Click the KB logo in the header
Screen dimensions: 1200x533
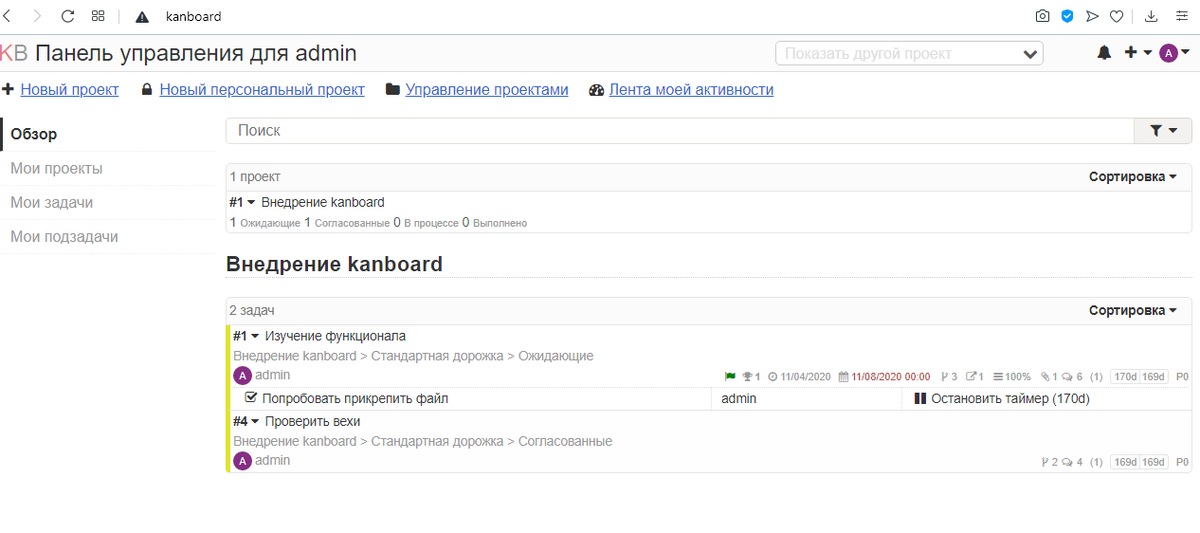point(14,53)
